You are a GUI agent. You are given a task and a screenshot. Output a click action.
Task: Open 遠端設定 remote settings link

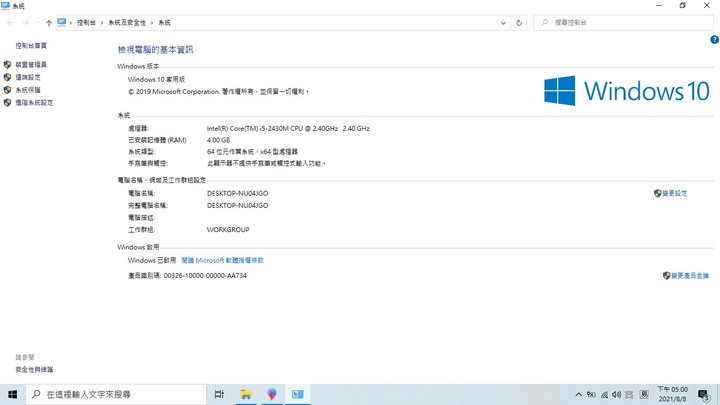(28, 77)
